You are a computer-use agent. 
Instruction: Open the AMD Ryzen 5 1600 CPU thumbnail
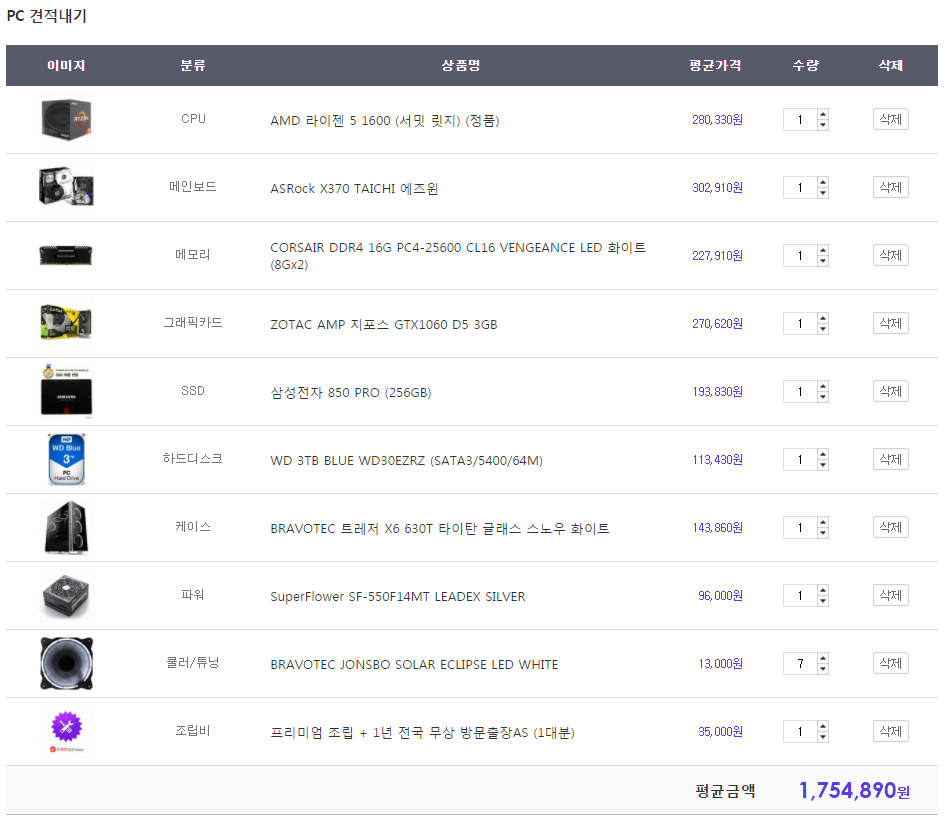click(66, 120)
